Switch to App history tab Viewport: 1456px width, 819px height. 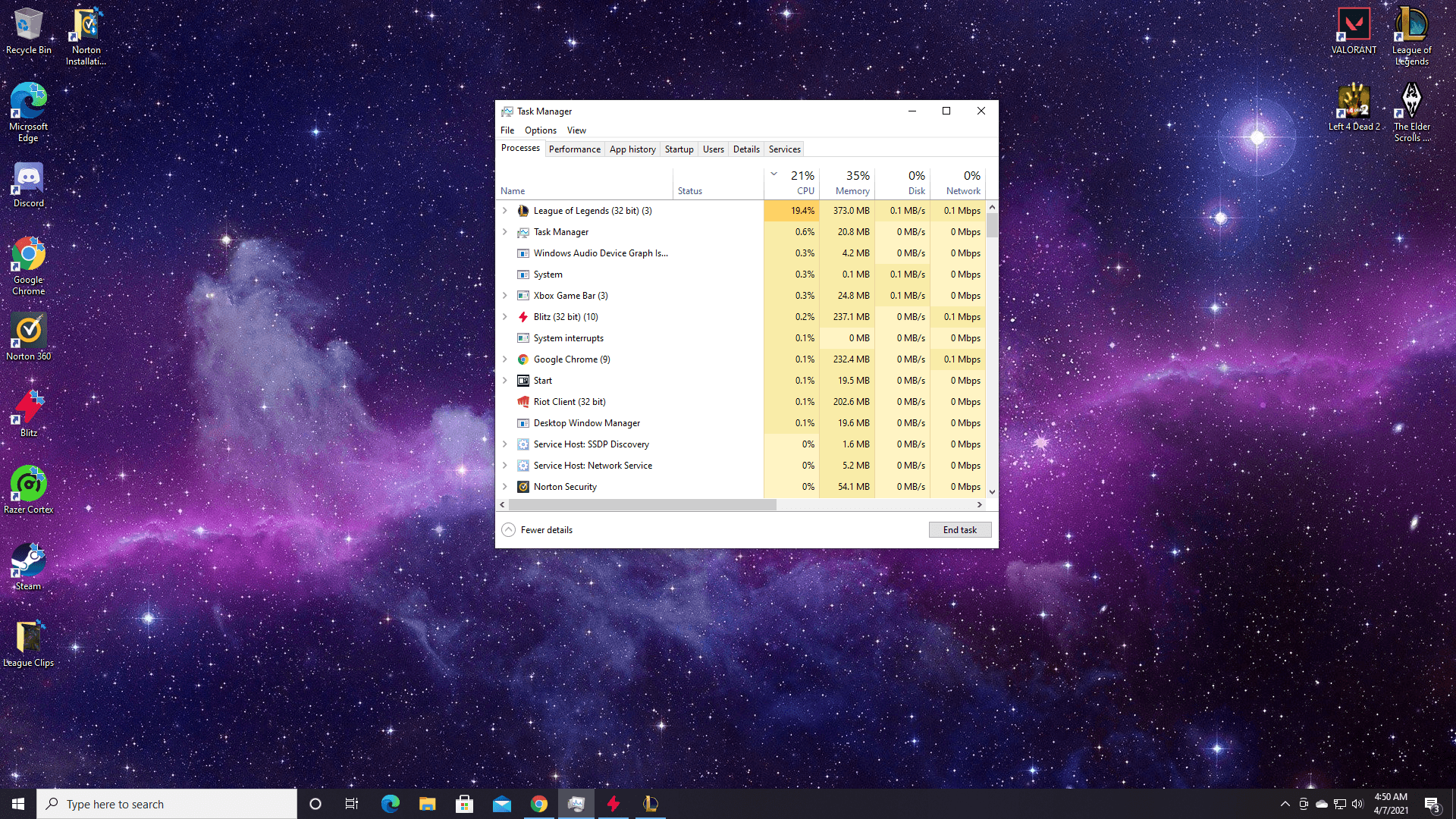632,149
